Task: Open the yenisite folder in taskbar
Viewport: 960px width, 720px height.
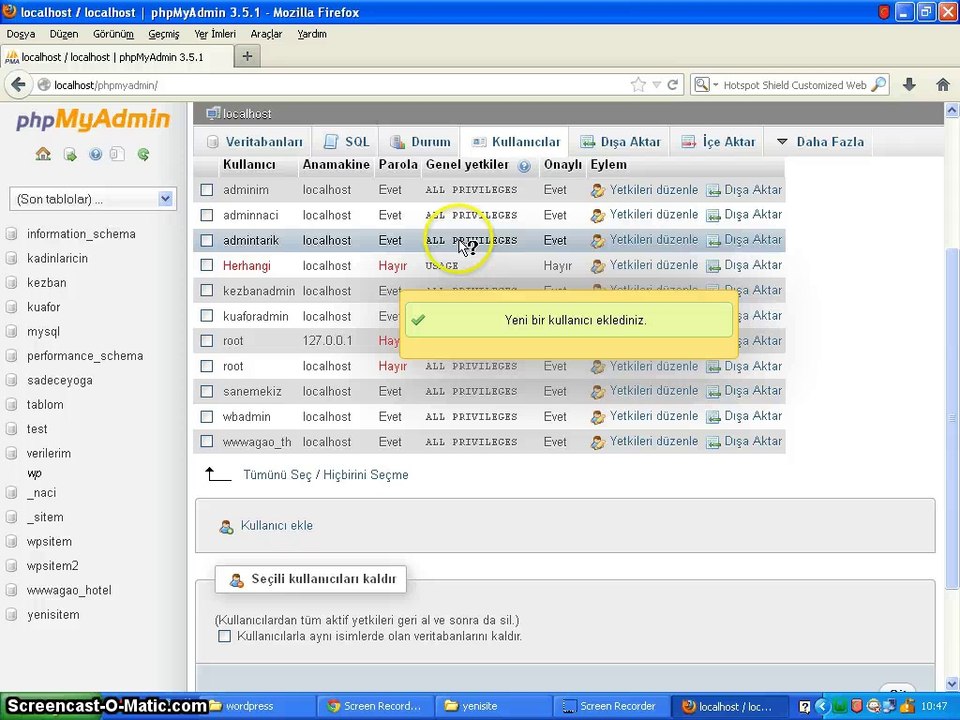Action: click(x=493, y=706)
